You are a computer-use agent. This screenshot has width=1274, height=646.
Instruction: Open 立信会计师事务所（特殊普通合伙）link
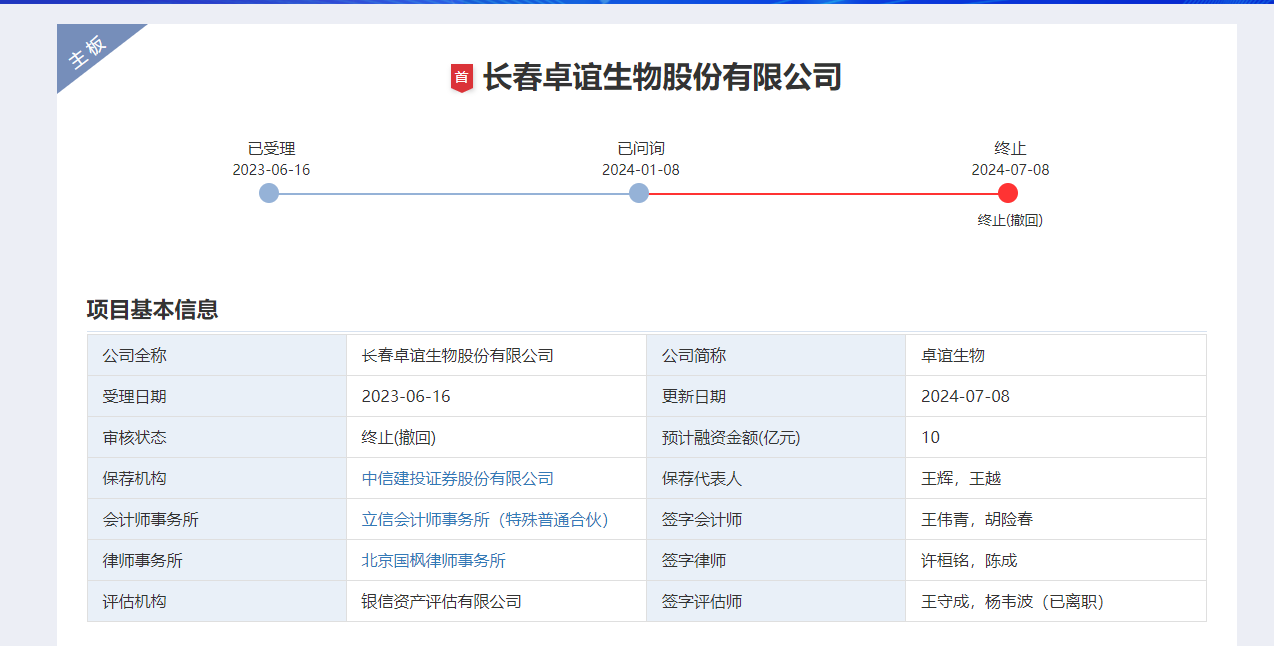click(485, 520)
